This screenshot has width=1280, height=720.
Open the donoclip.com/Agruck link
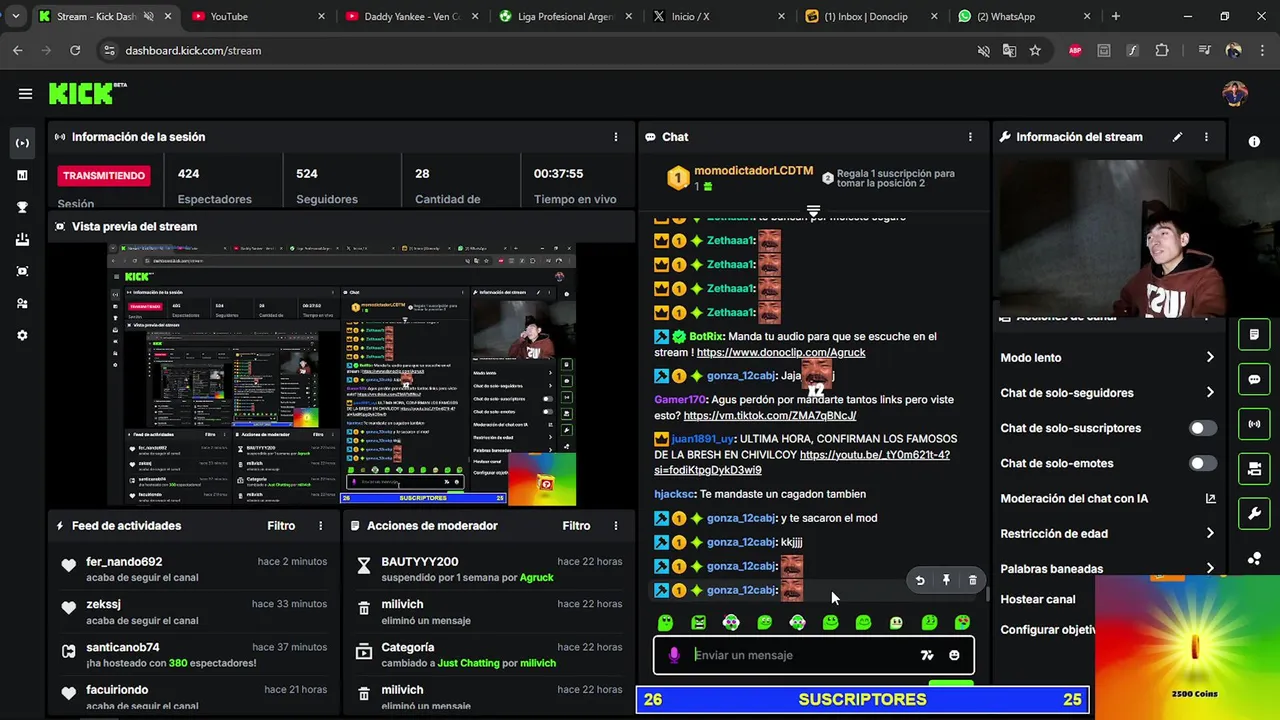[781, 352]
